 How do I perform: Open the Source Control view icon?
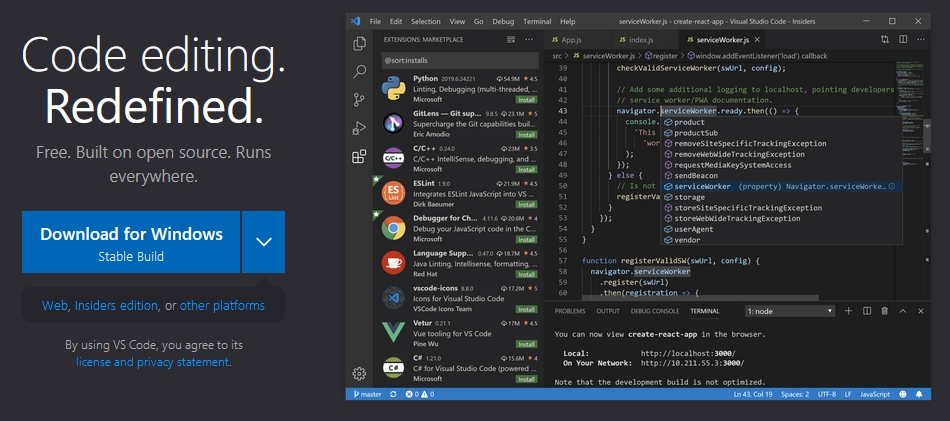(x=359, y=100)
